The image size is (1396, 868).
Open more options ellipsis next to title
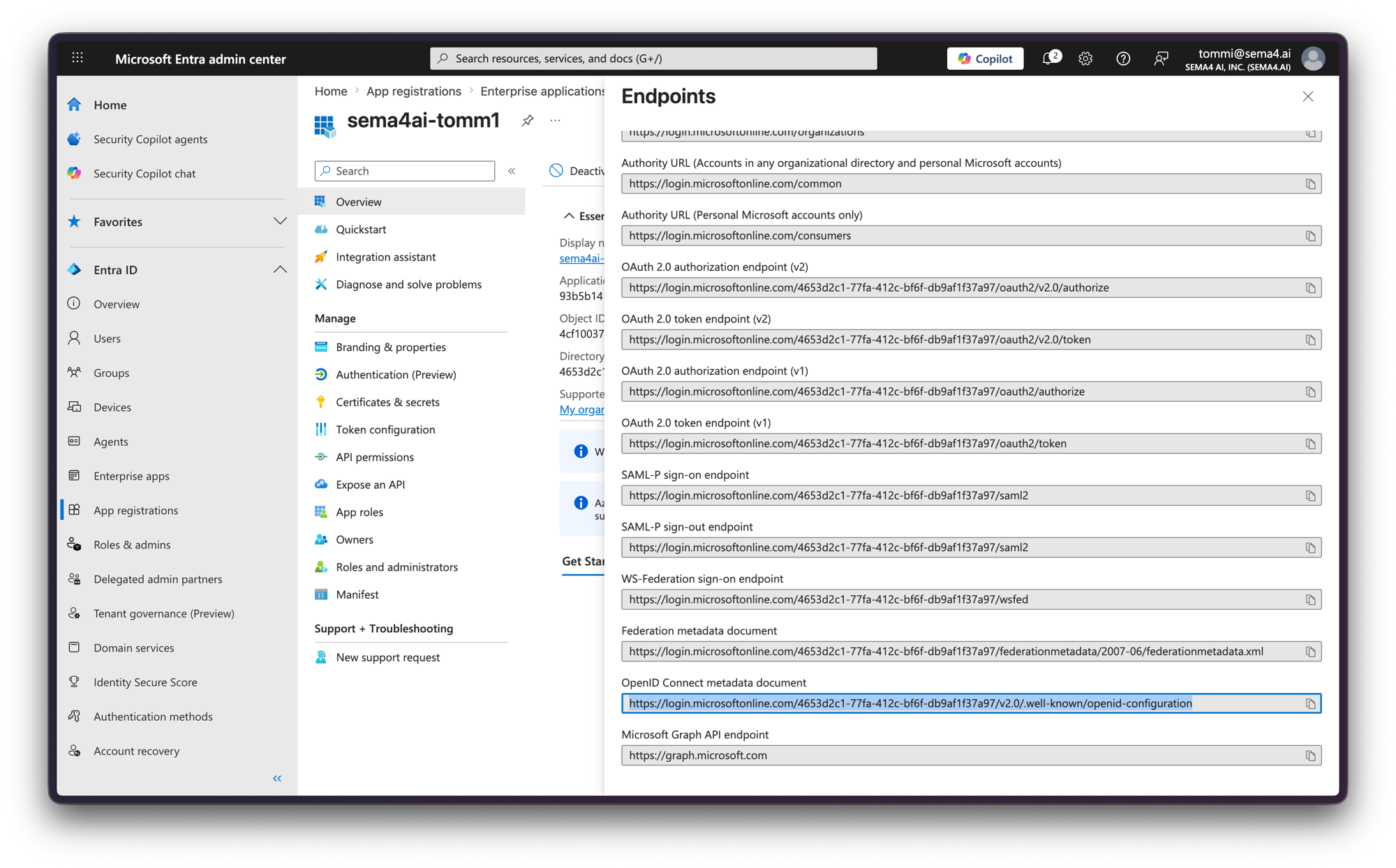[555, 121]
